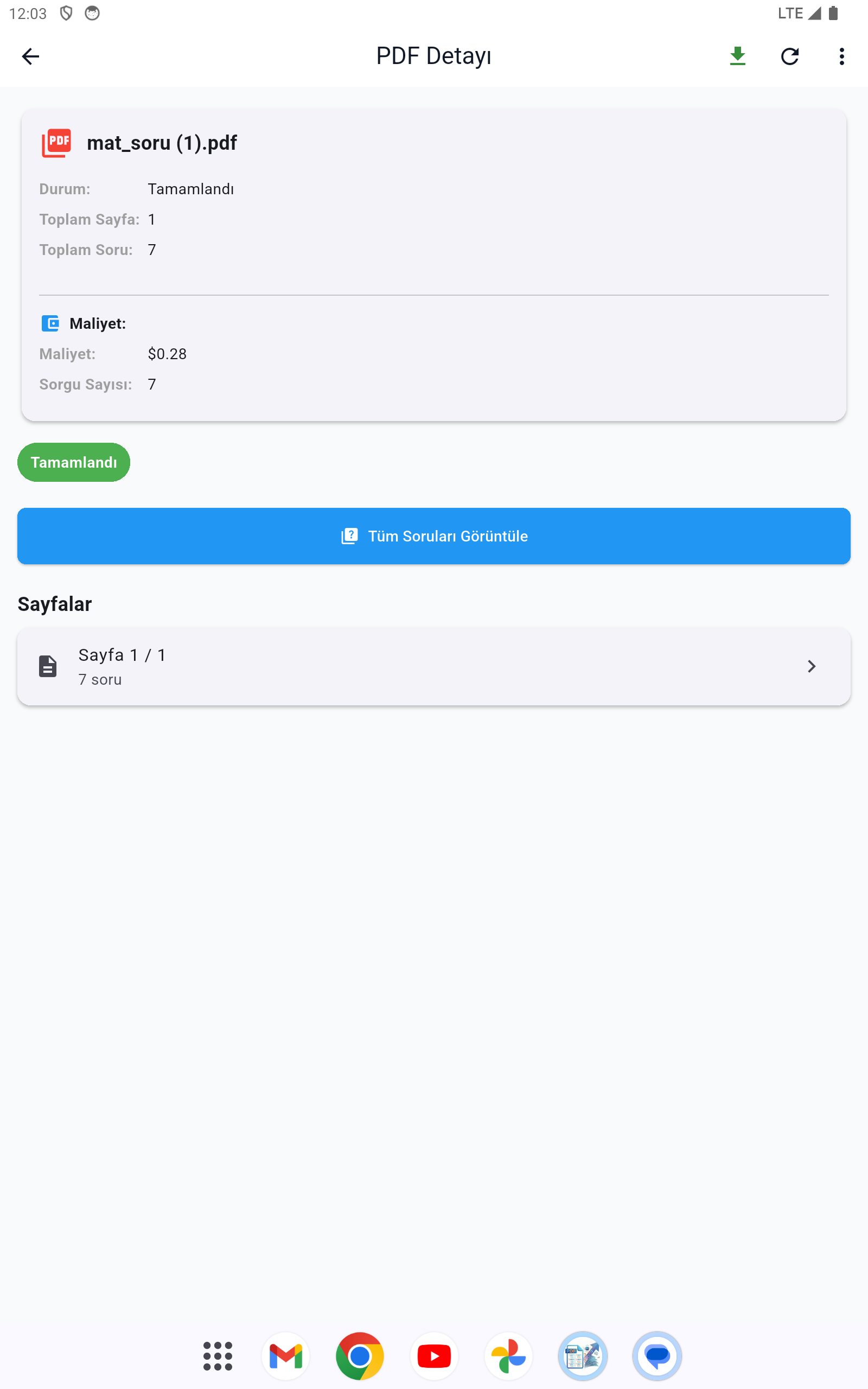Download the PDF with green download icon
The height and width of the screenshot is (1389, 868).
tap(737, 56)
